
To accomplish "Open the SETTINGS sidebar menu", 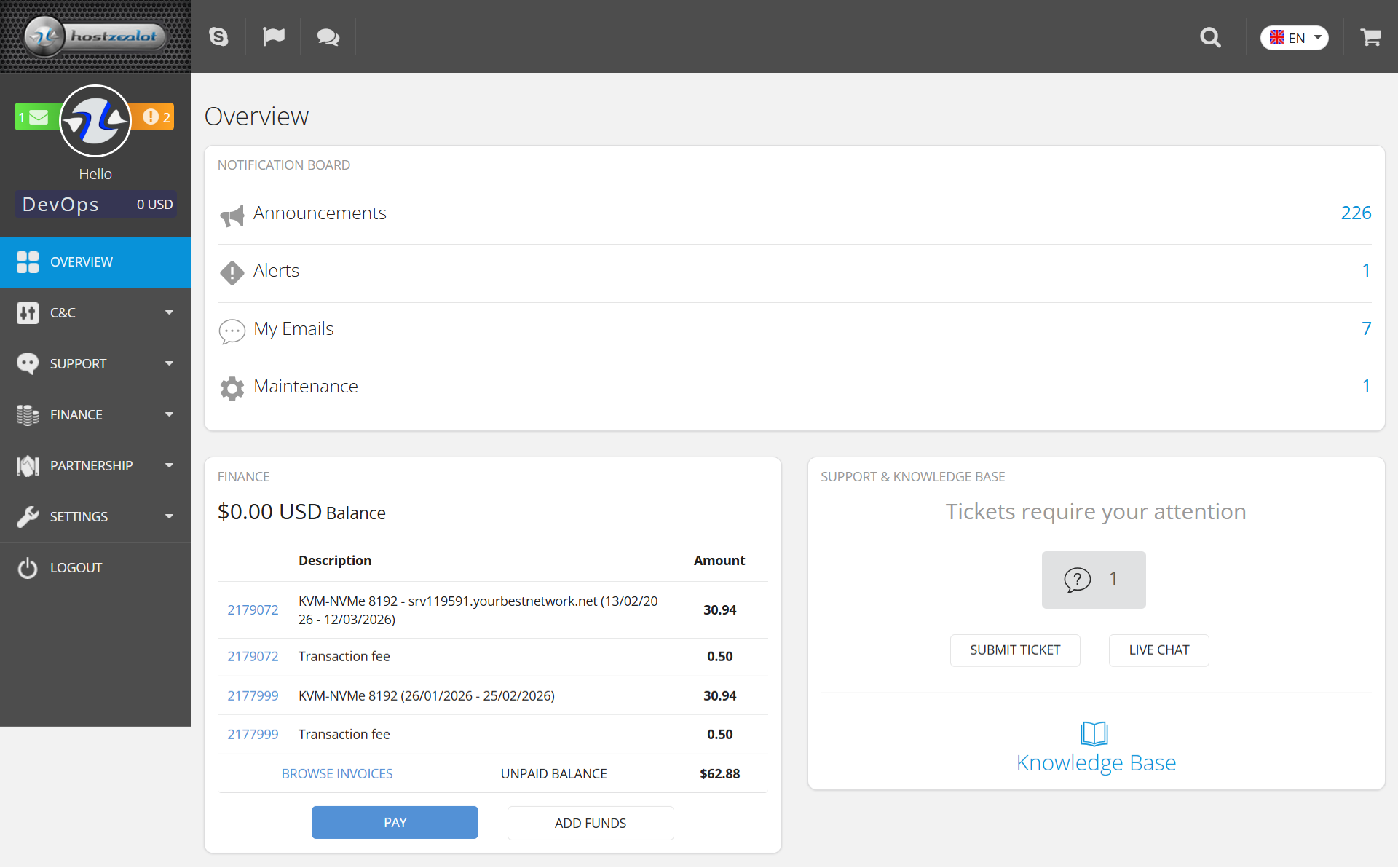I will [95, 517].
